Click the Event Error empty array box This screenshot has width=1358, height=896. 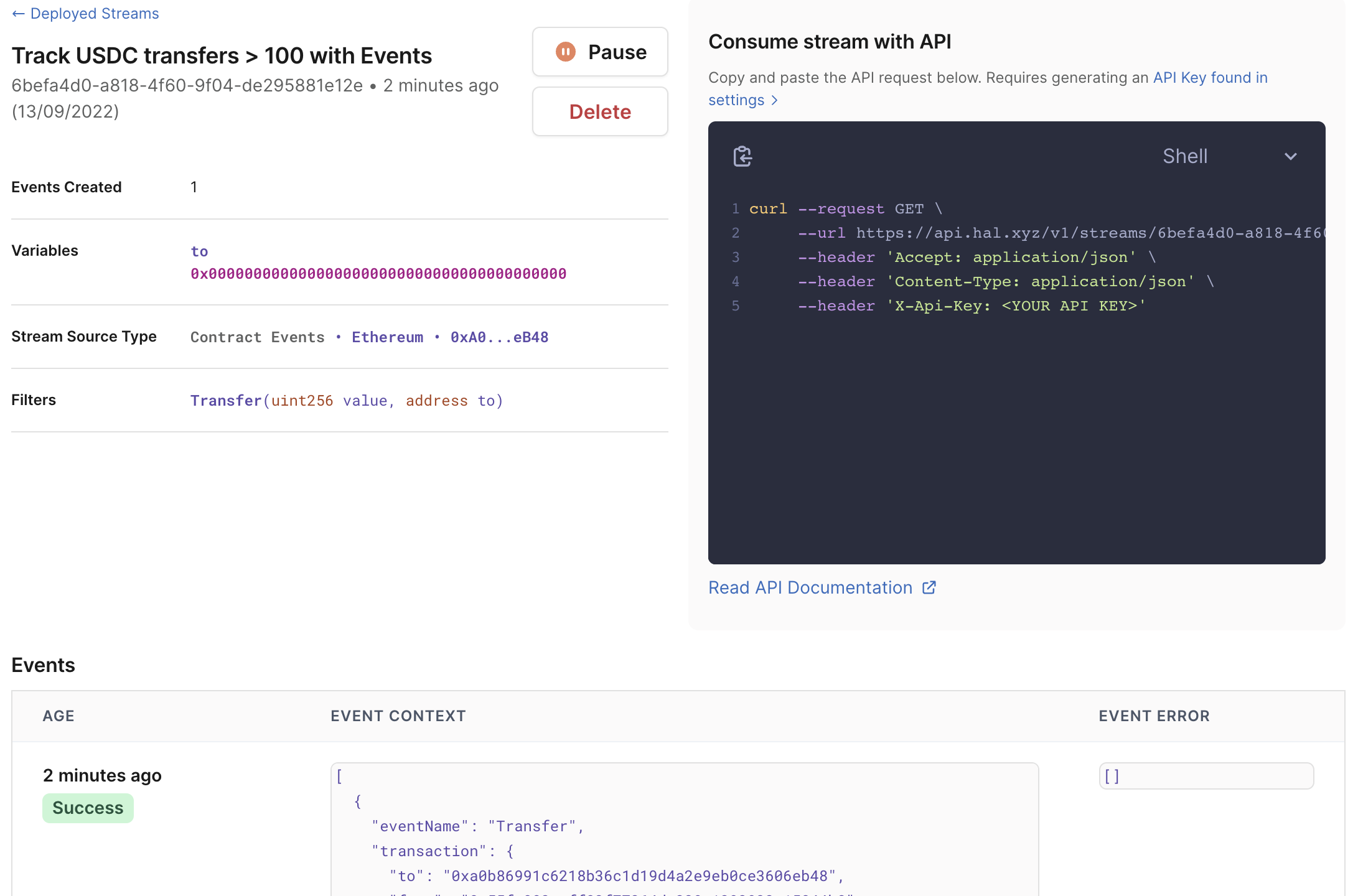1206,776
